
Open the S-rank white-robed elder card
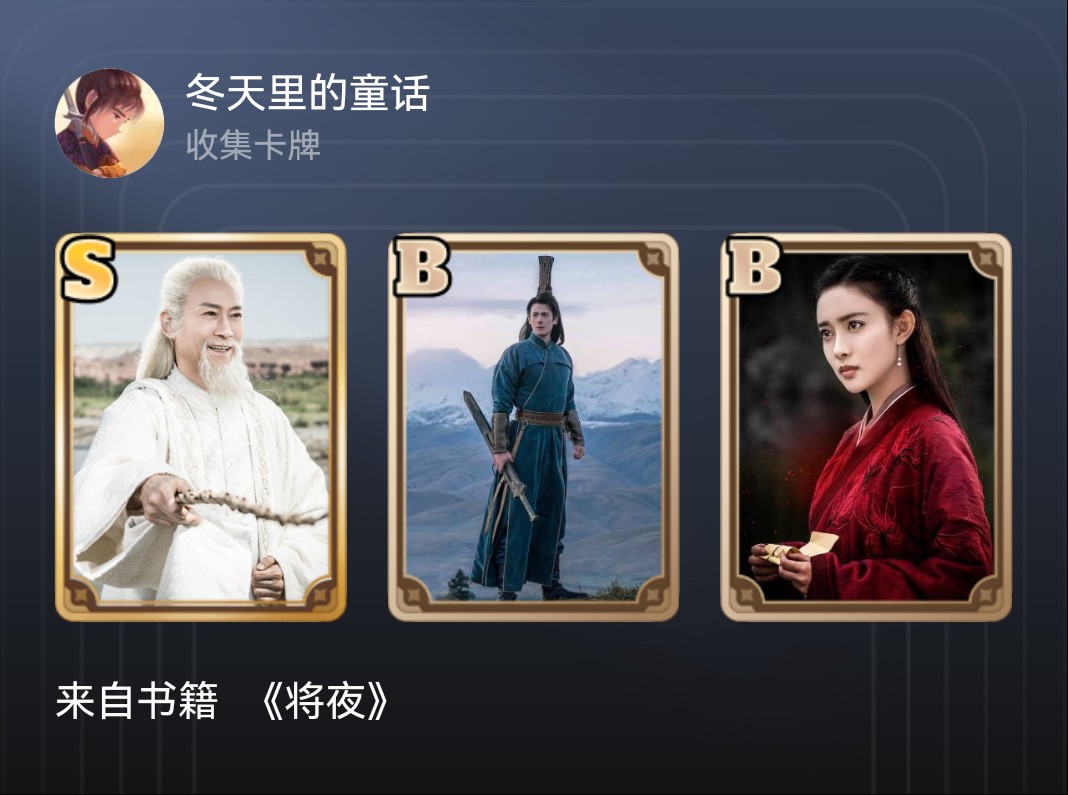(x=201, y=427)
